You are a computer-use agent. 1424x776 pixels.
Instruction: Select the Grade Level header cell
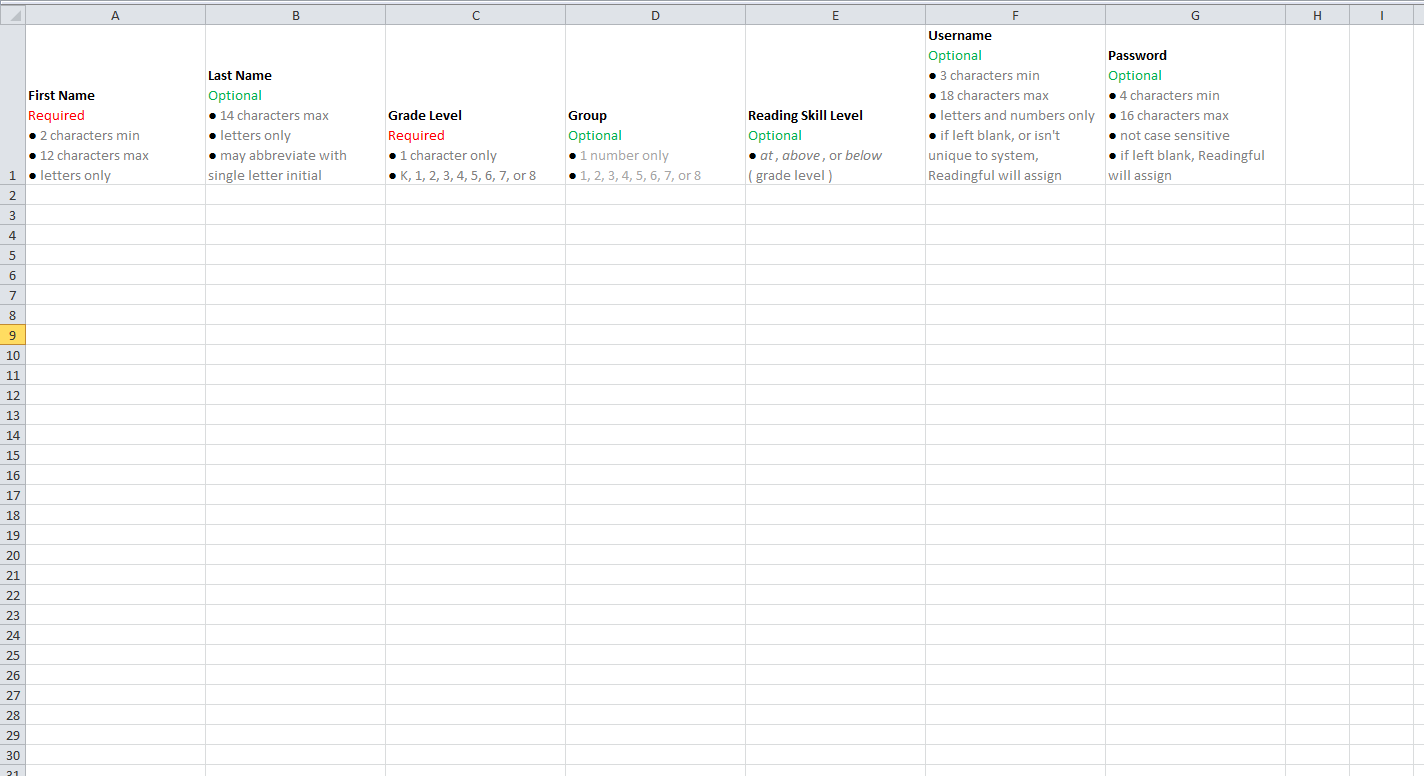tap(475, 105)
